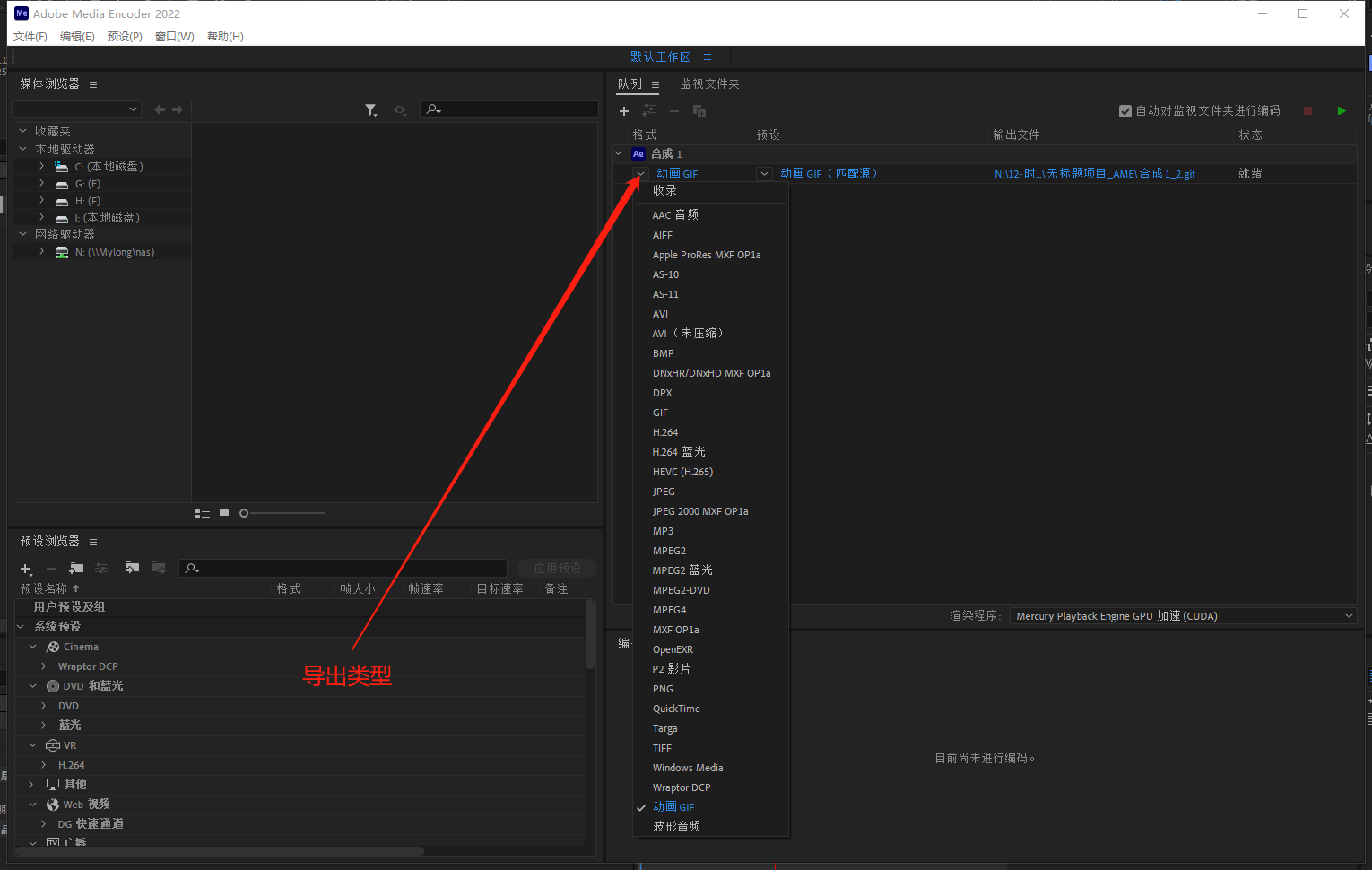1372x870 pixels.
Task: Start the queue with green play button
Action: [x=1342, y=111]
